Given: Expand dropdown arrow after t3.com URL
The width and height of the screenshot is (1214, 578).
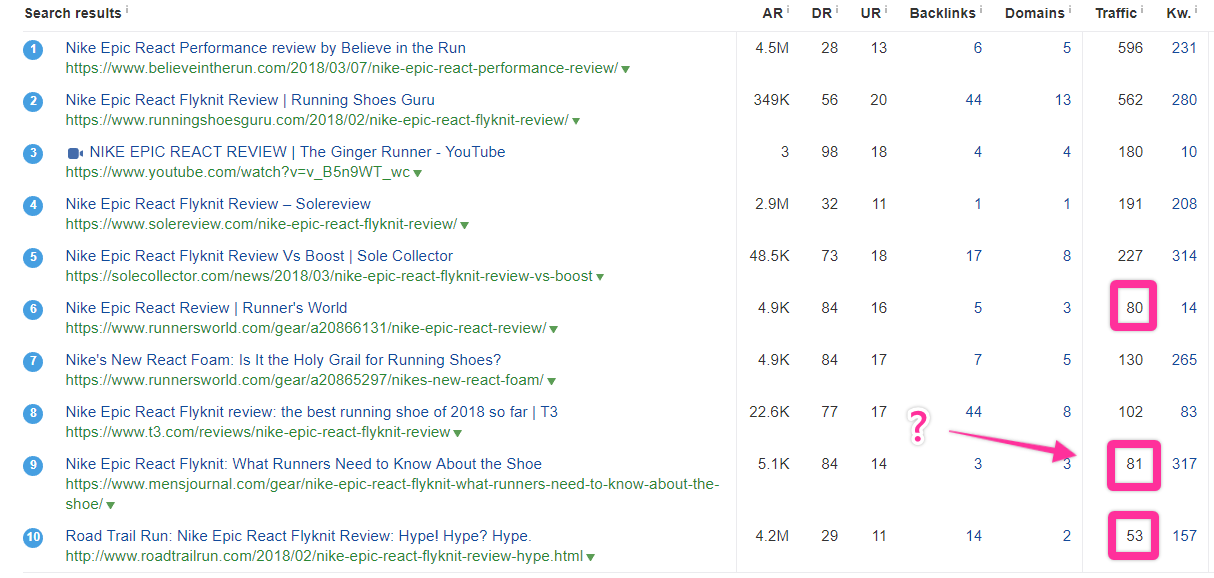Looking at the screenshot, I should (x=457, y=433).
